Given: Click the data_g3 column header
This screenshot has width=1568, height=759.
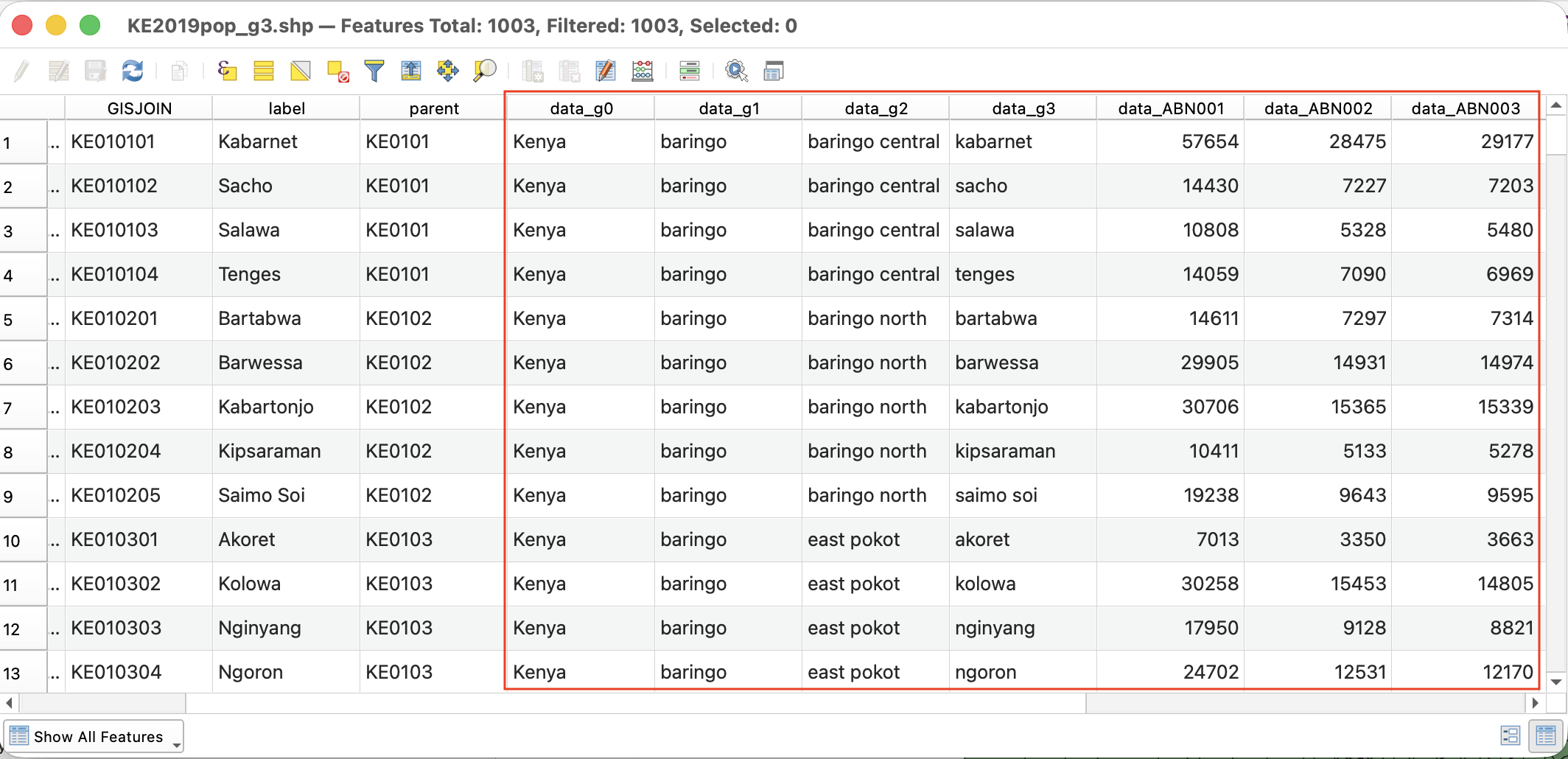Looking at the screenshot, I should tap(1023, 108).
